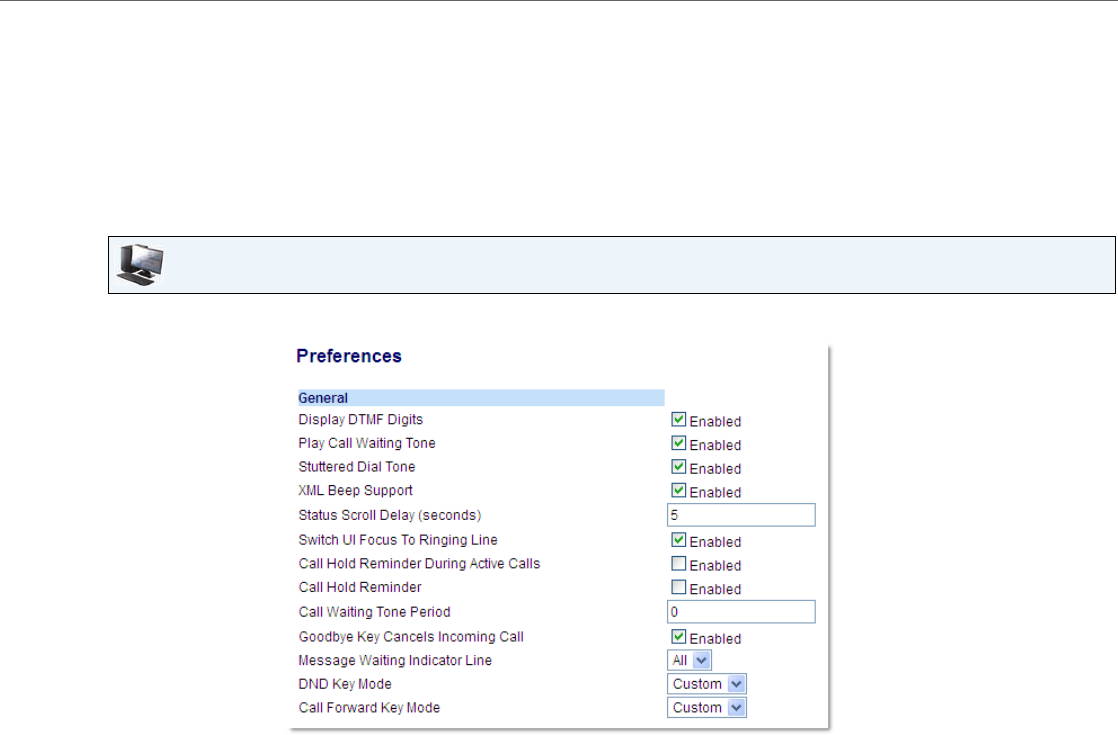Uncheck Goodbye Key Cancels Incoming Call
1118x735 pixels.
click(x=679, y=637)
